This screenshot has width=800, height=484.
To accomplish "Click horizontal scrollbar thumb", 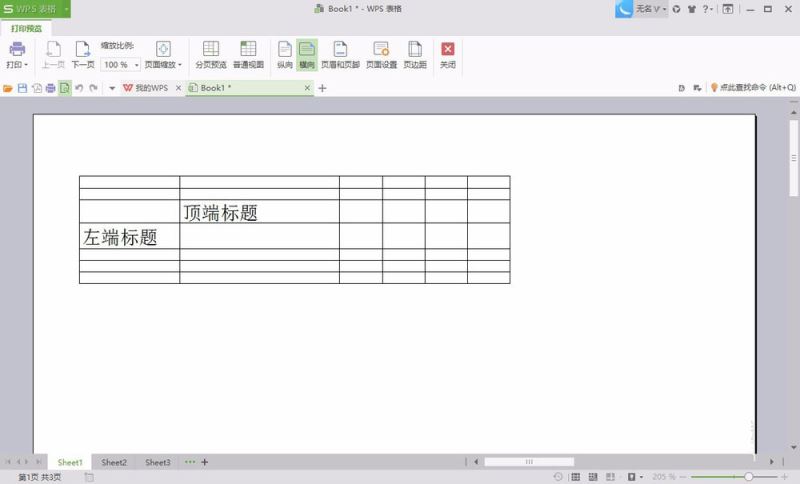I will click(x=529, y=462).
